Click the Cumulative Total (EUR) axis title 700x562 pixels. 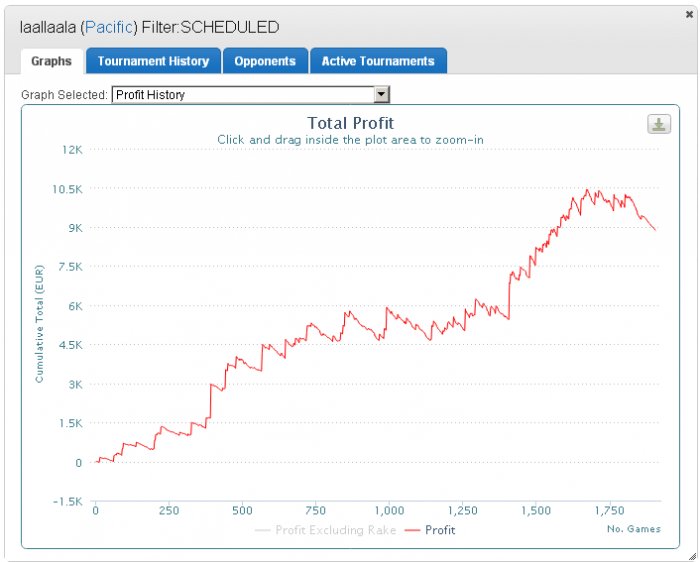(39, 324)
